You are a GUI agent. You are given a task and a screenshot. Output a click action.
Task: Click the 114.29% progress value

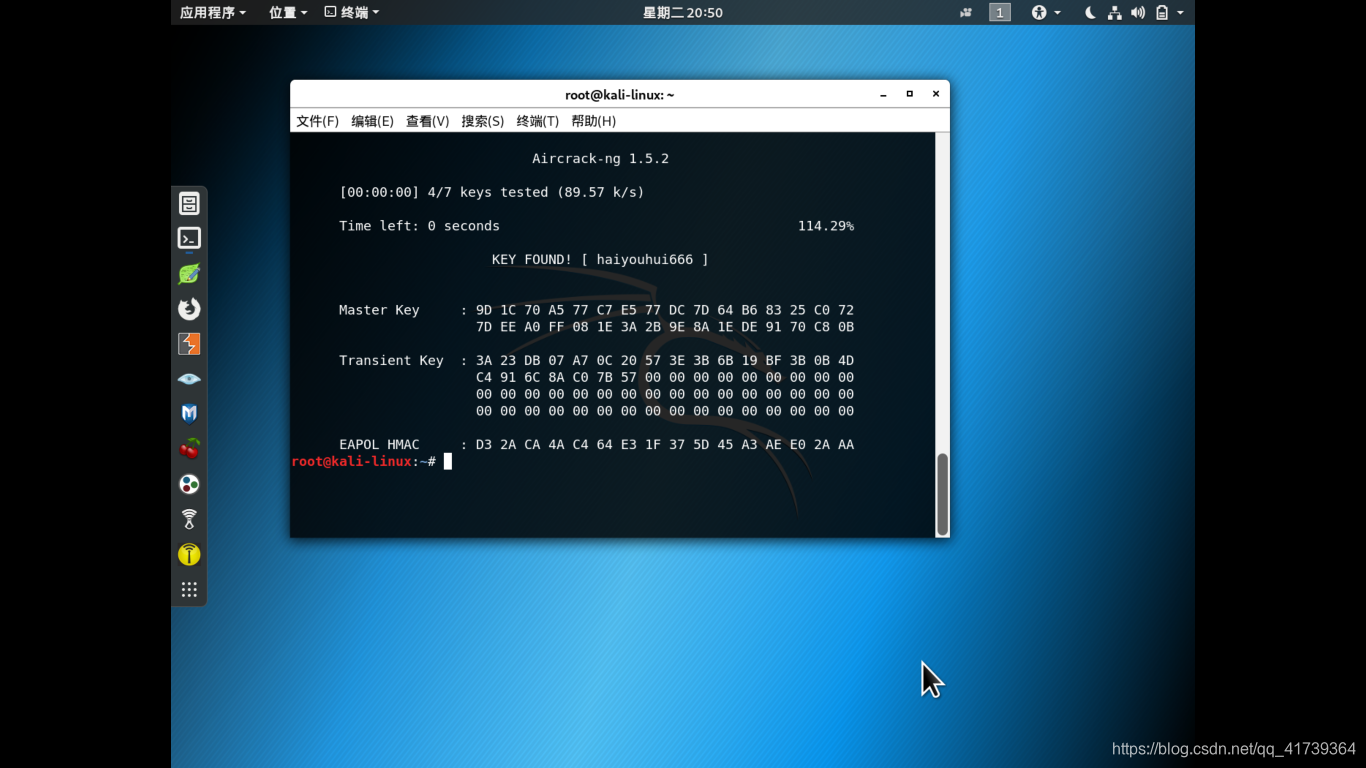826,226
